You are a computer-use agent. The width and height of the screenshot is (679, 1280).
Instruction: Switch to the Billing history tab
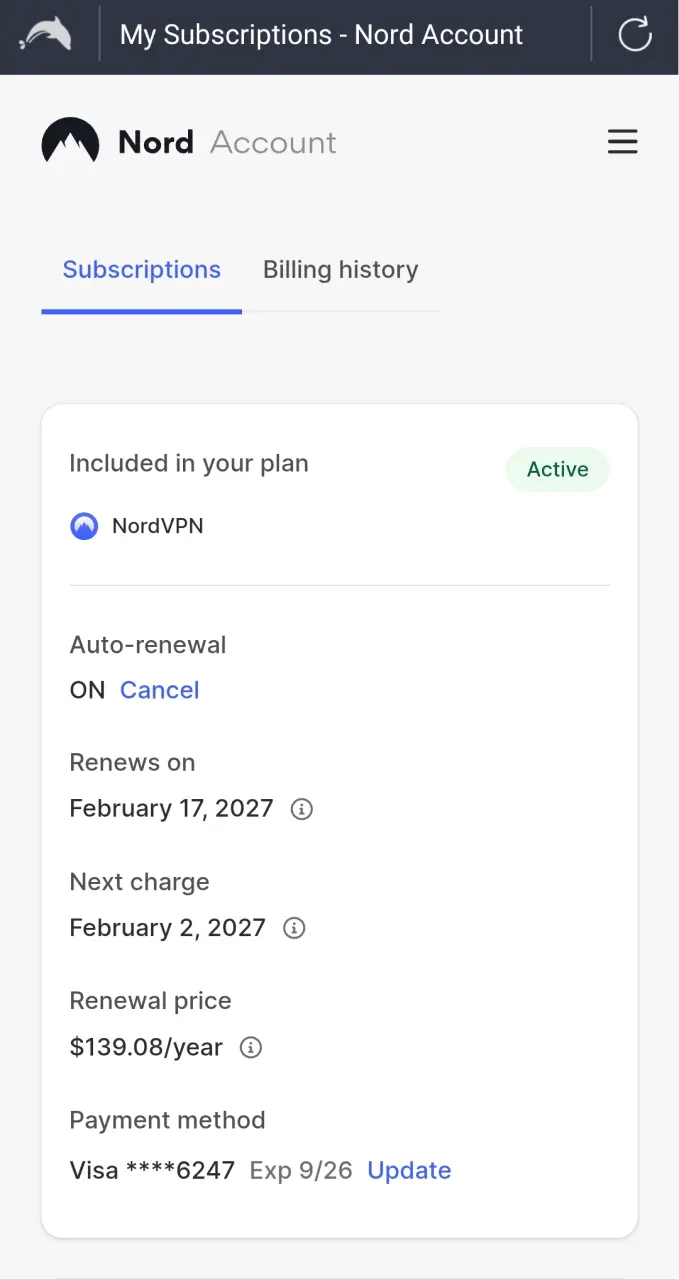click(x=340, y=270)
